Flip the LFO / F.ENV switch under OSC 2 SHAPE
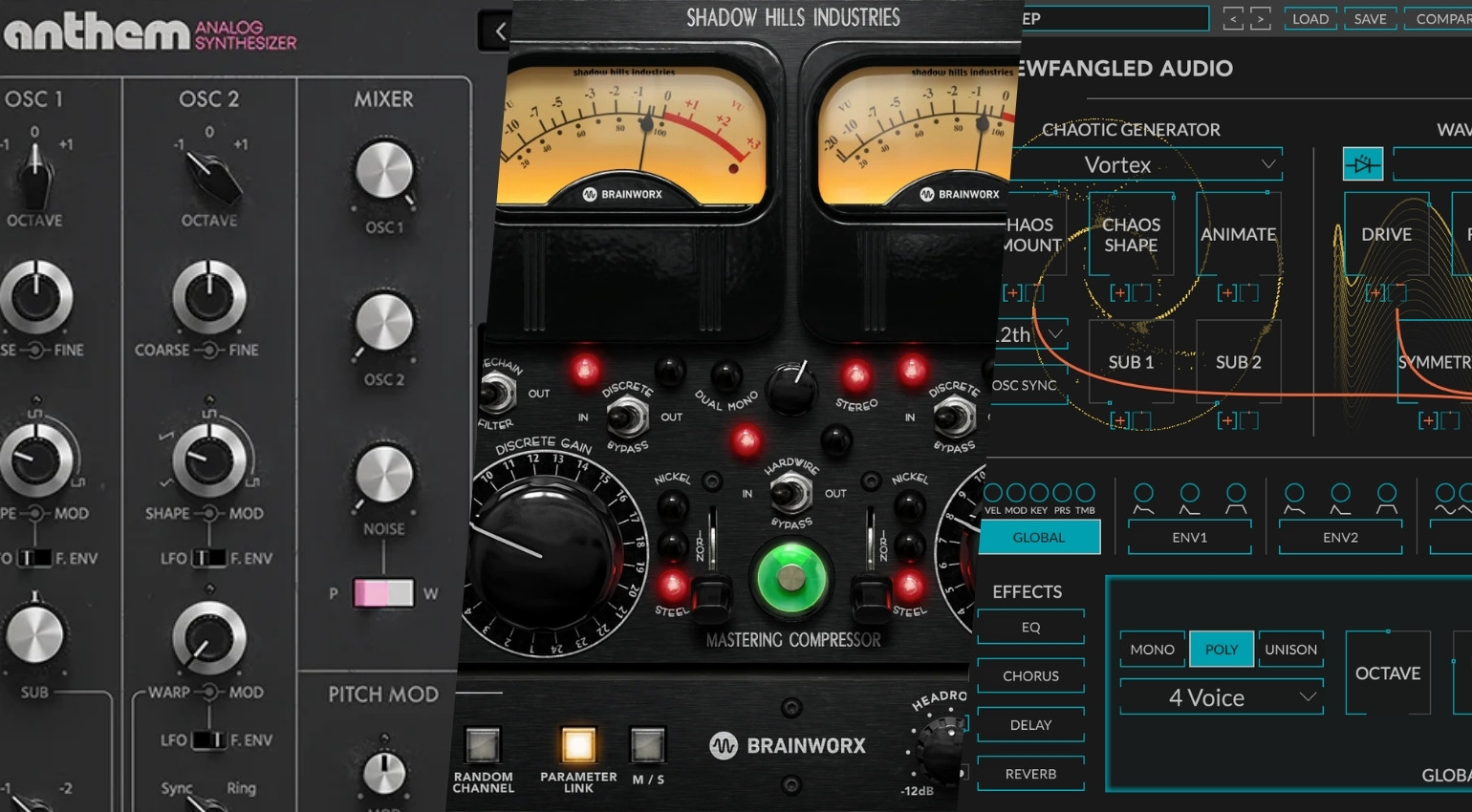1472x812 pixels. click(210, 557)
